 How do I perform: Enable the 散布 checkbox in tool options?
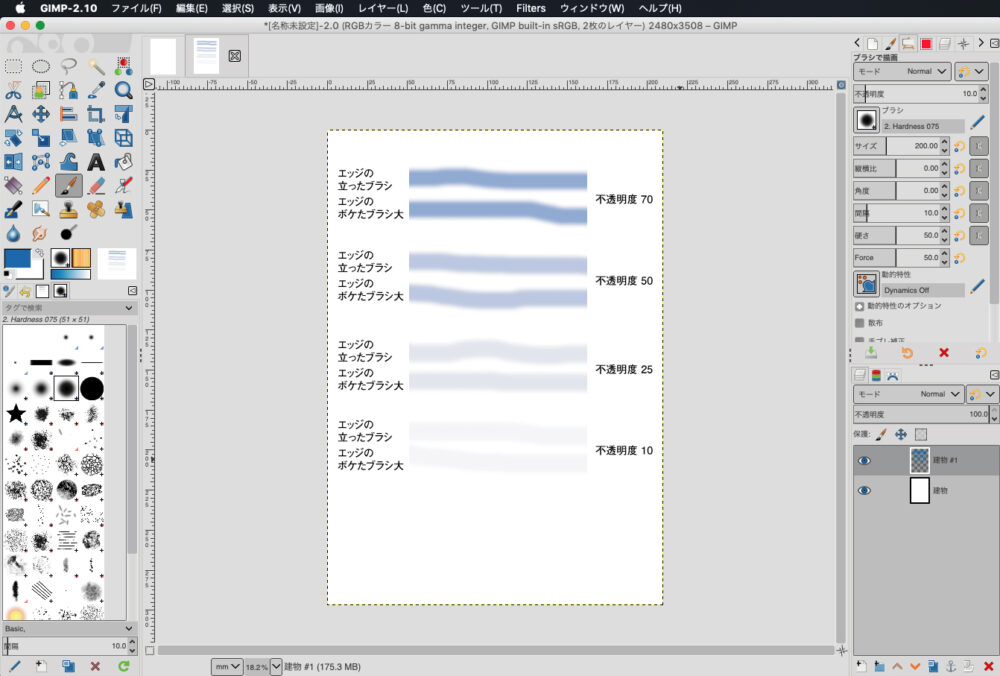[x=860, y=323]
